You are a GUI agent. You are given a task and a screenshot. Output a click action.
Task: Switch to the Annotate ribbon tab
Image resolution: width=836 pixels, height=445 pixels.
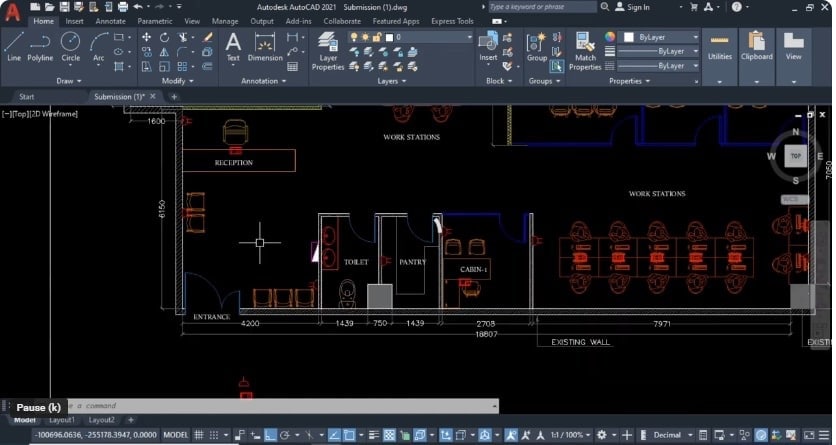110,21
